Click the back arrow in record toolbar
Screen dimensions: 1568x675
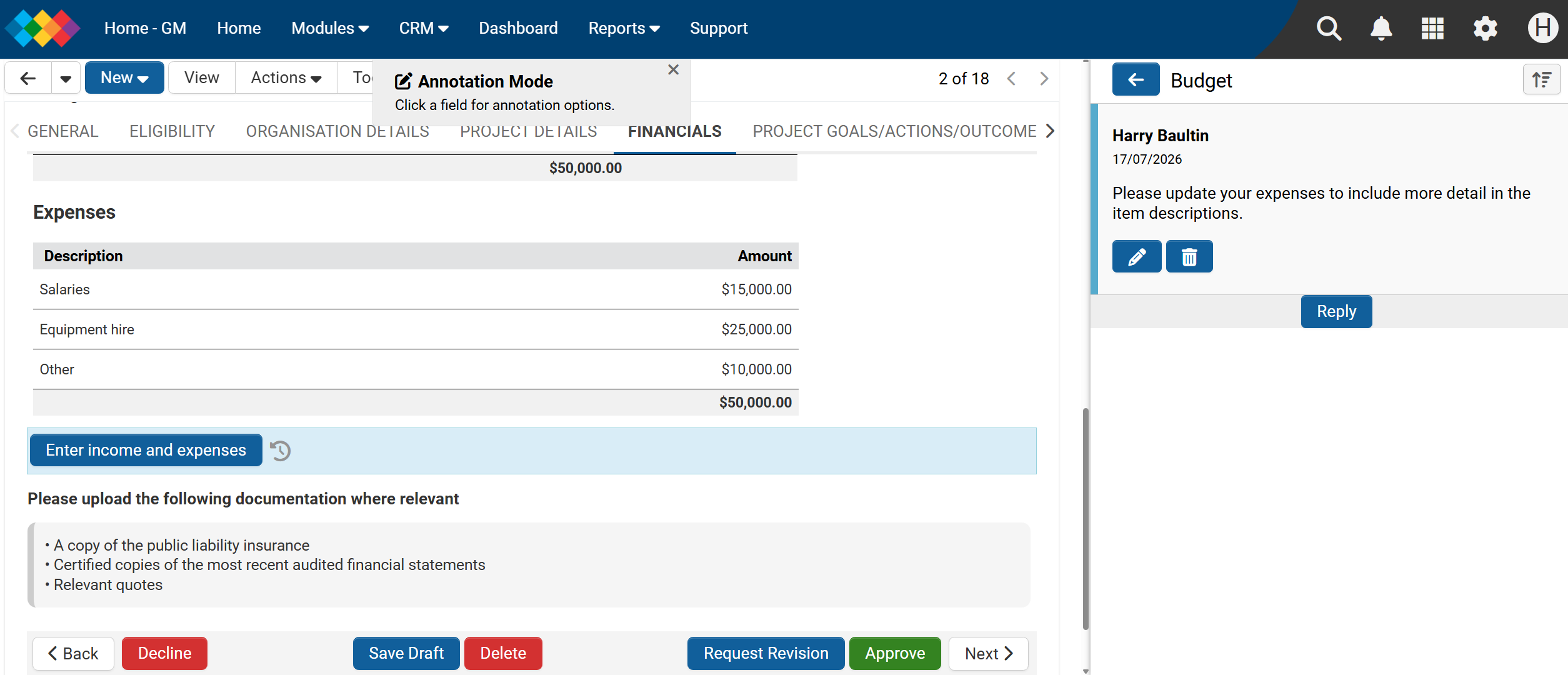[x=28, y=78]
